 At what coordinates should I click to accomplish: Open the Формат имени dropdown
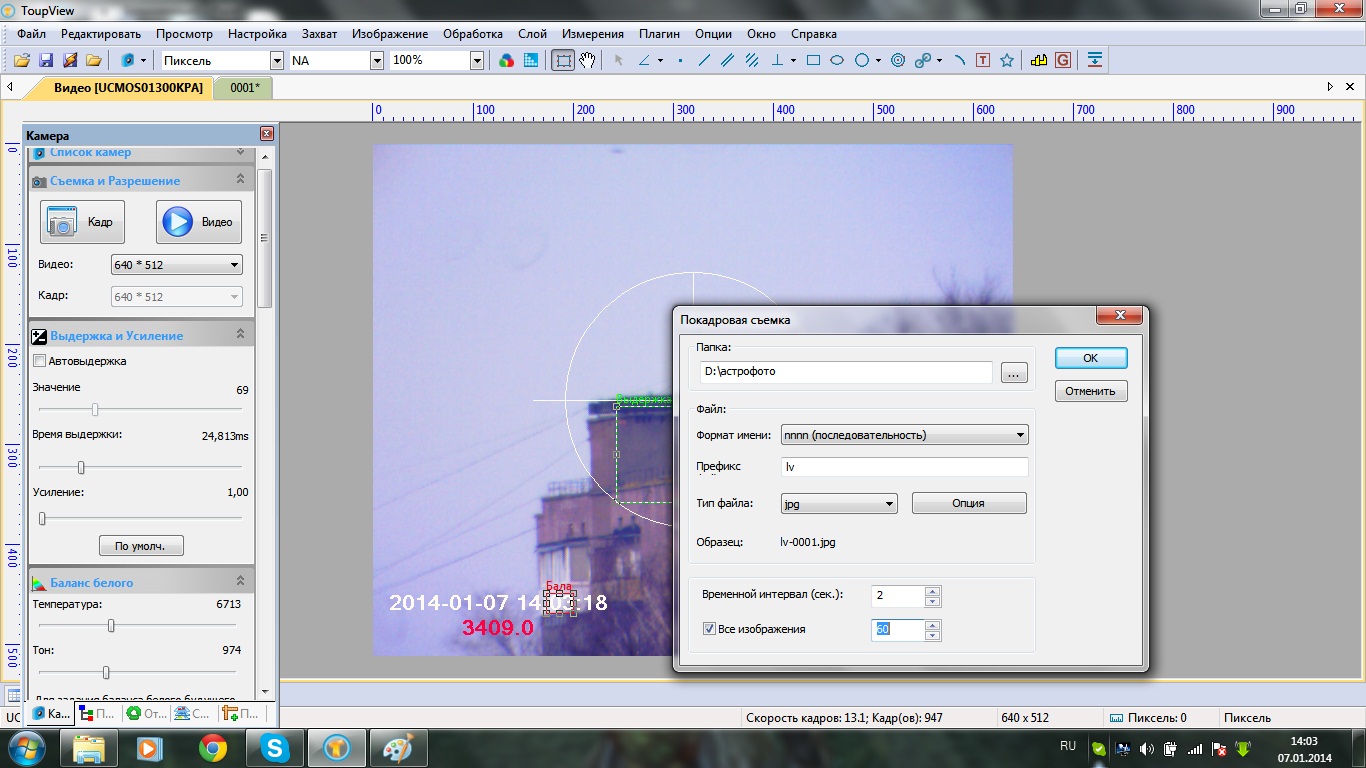point(904,435)
